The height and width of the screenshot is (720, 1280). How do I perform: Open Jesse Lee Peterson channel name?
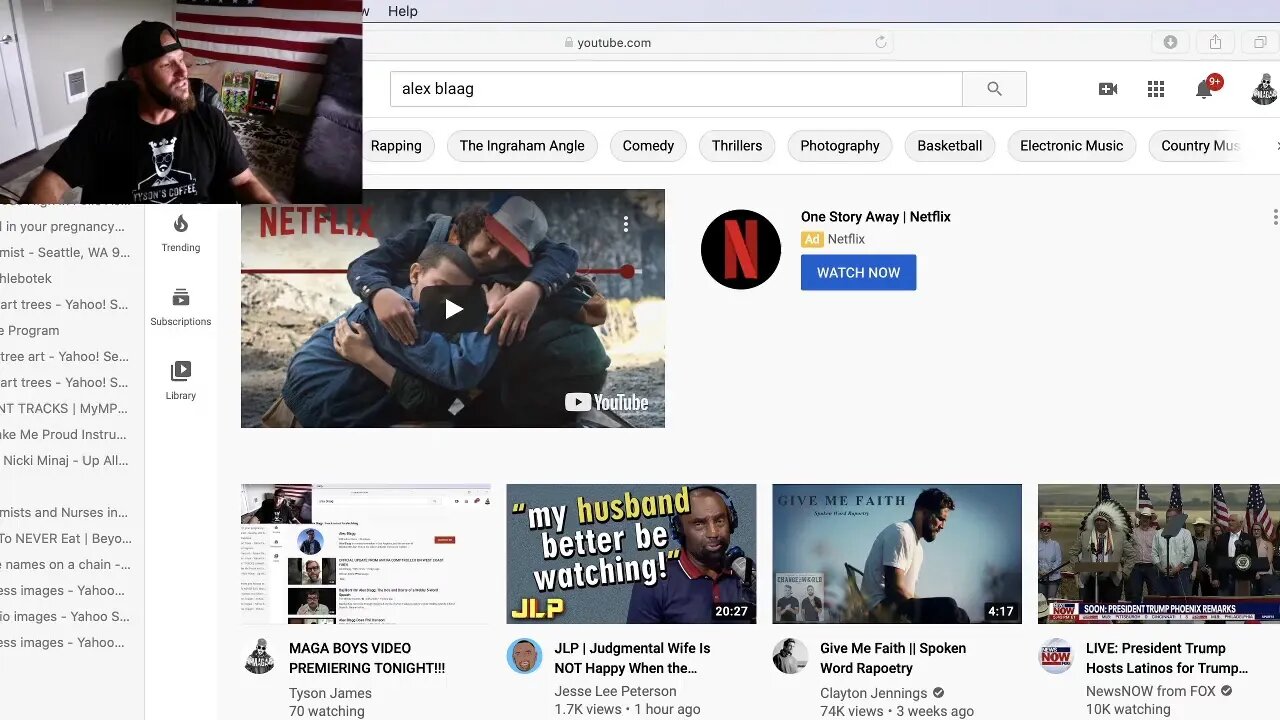pos(616,691)
